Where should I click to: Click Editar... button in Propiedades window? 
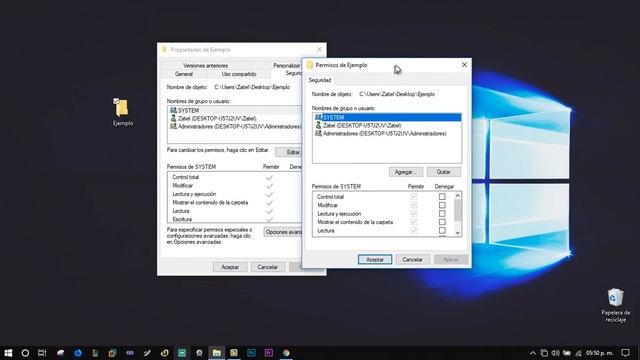pyautogui.click(x=289, y=152)
